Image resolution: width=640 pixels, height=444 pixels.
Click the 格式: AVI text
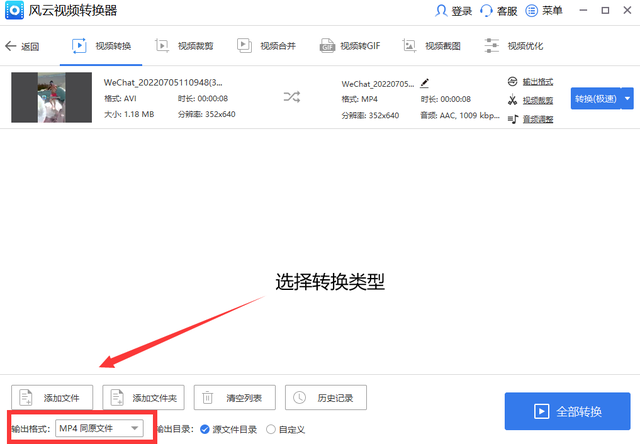pyautogui.click(x=120, y=98)
